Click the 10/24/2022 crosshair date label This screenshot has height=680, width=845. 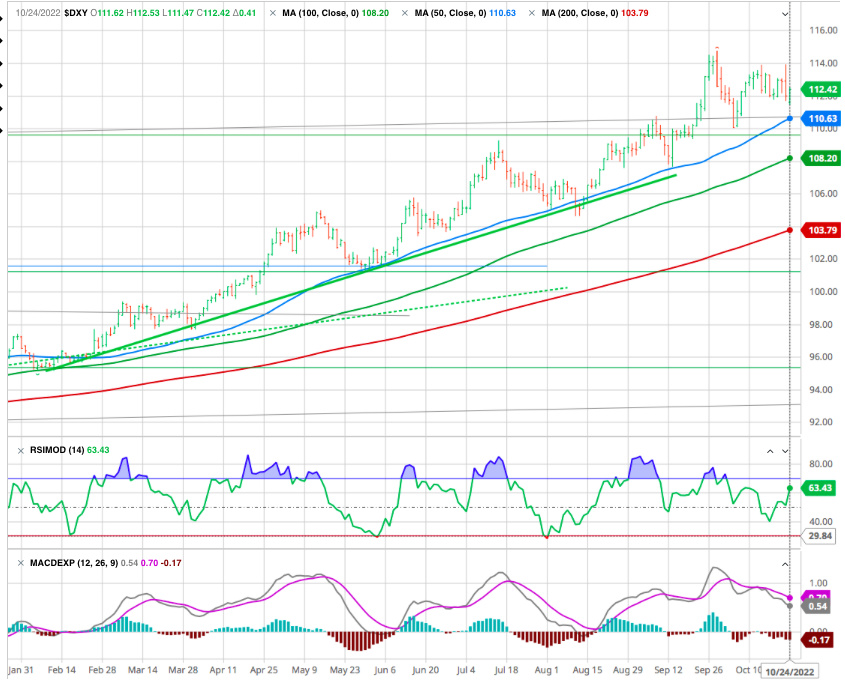point(789,672)
